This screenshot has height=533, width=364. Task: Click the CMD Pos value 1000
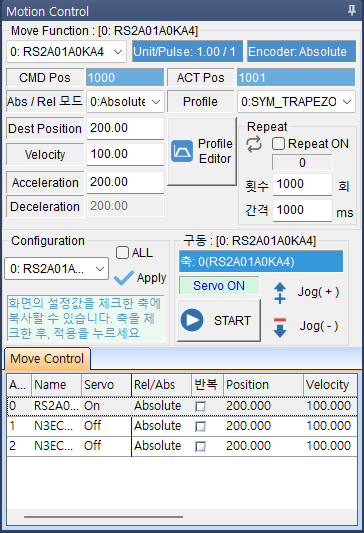click(x=125, y=78)
